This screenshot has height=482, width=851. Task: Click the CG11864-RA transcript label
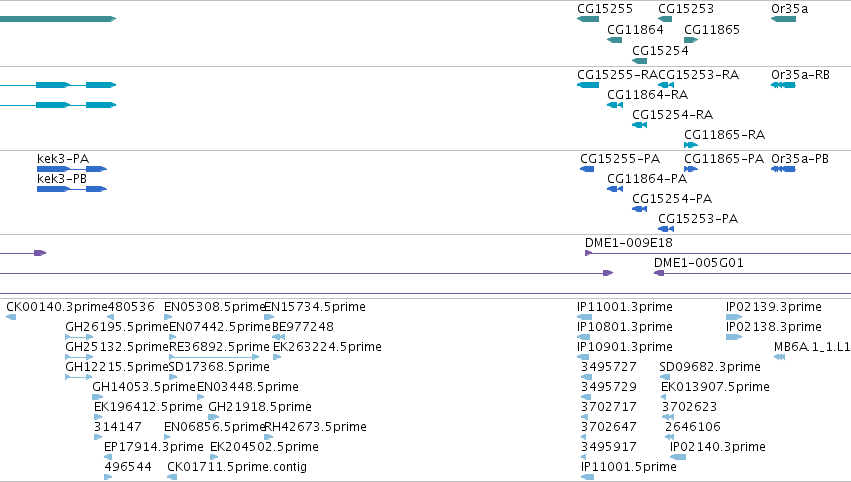point(647,95)
